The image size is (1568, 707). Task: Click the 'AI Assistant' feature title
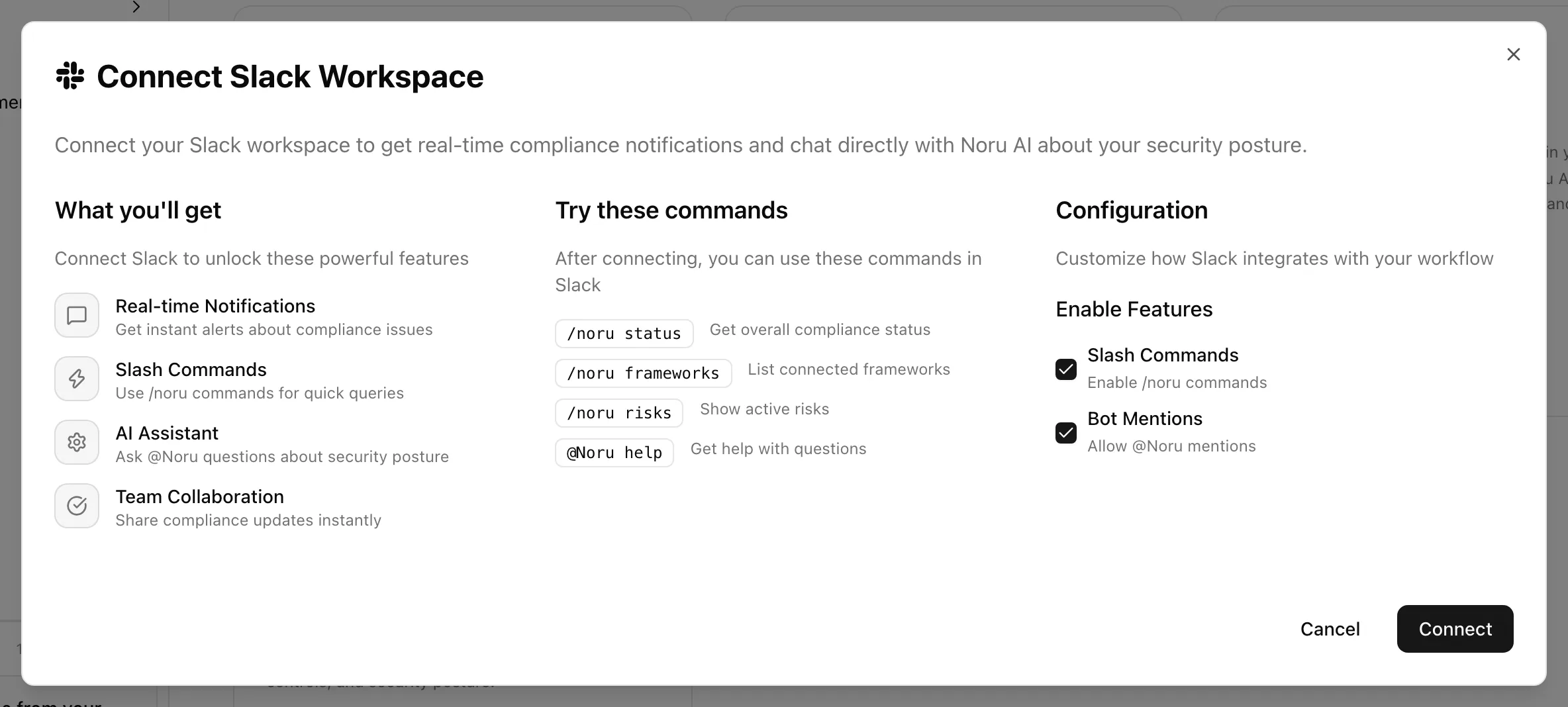click(167, 433)
